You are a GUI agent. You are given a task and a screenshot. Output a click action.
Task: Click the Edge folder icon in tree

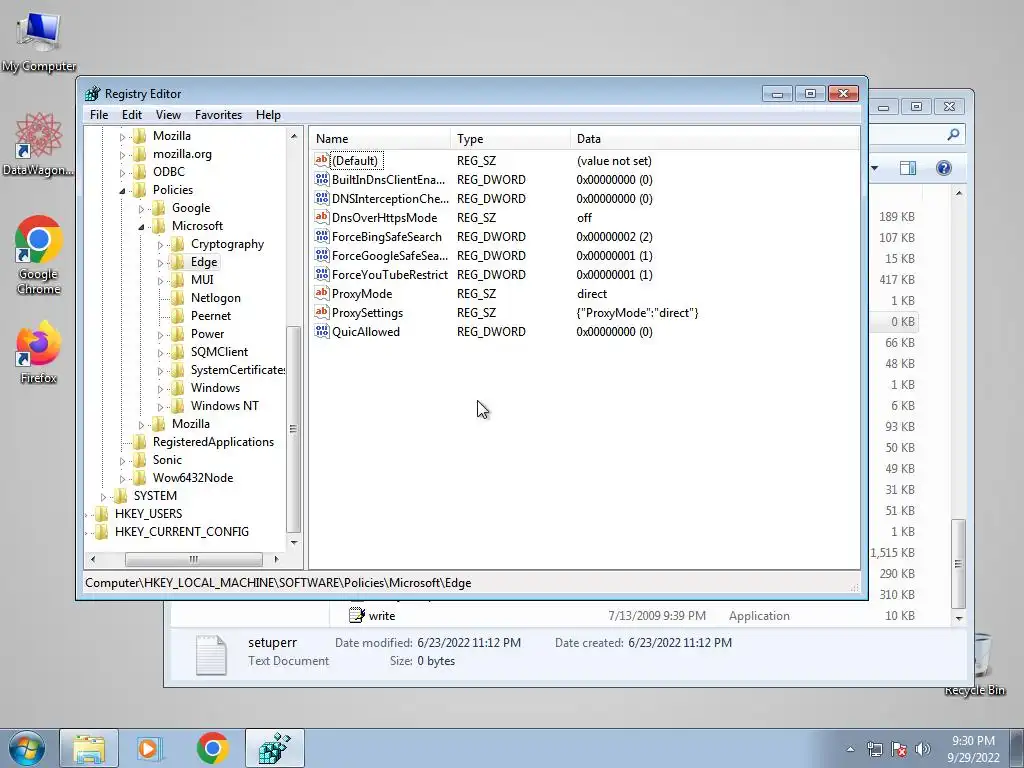click(177, 262)
